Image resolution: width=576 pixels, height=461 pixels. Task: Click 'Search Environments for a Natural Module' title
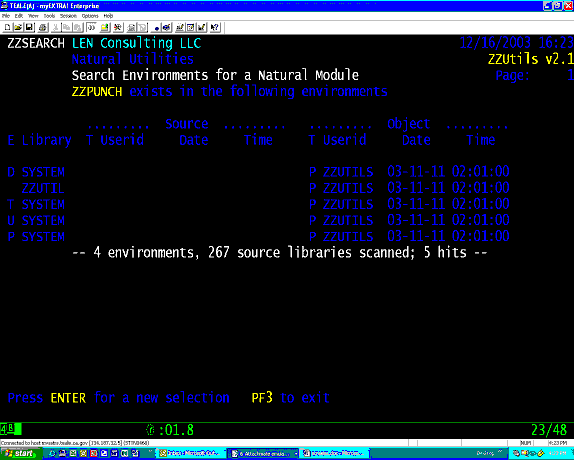pos(215,75)
